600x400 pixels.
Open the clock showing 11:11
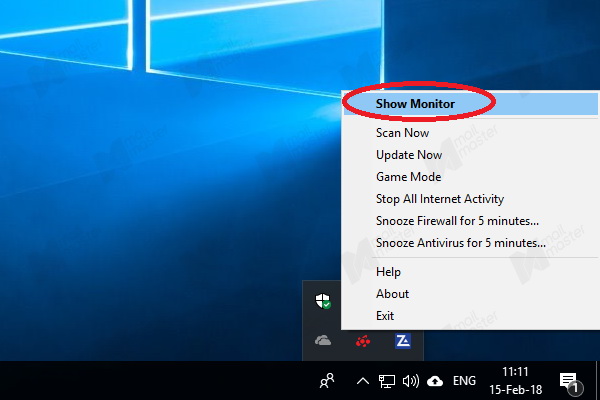515,381
